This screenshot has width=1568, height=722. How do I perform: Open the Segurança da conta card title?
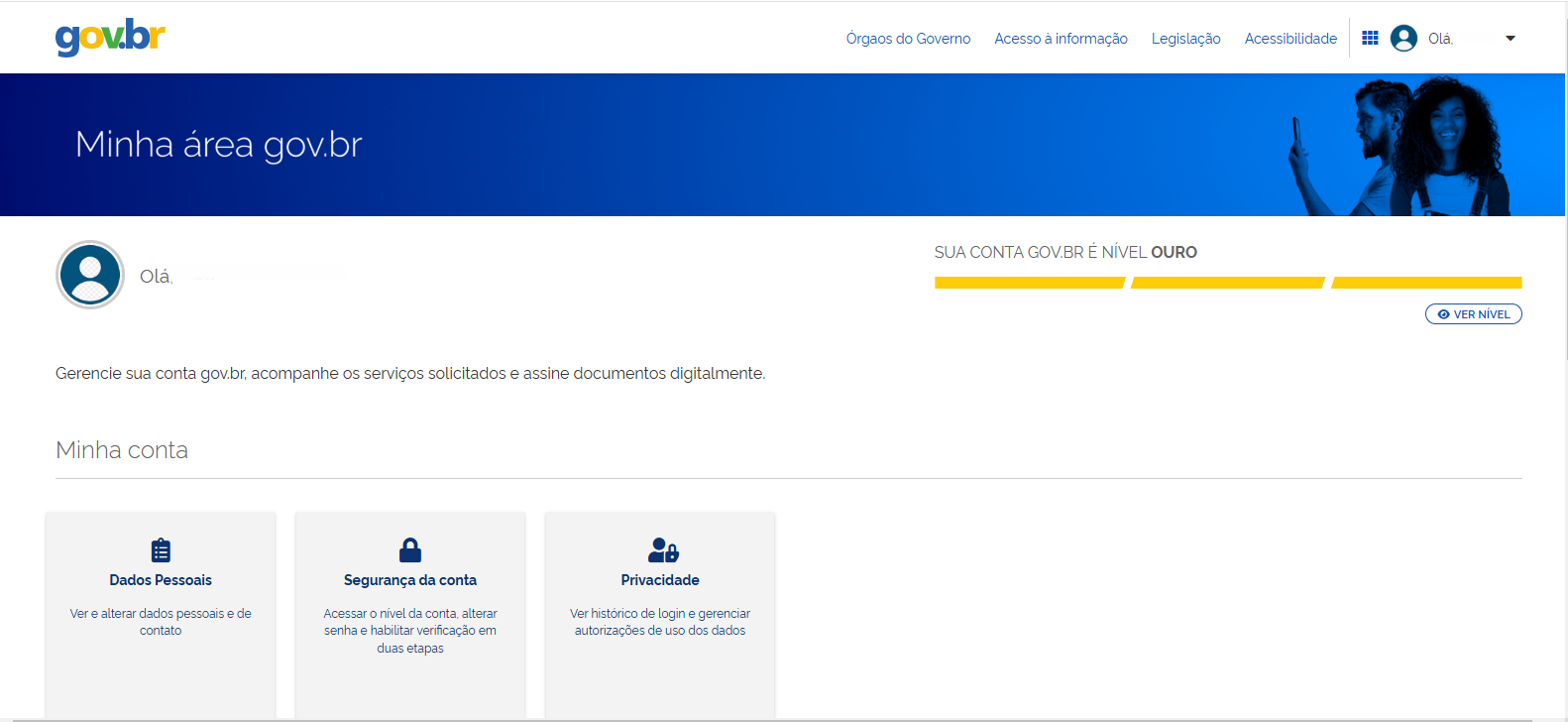tap(410, 580)
